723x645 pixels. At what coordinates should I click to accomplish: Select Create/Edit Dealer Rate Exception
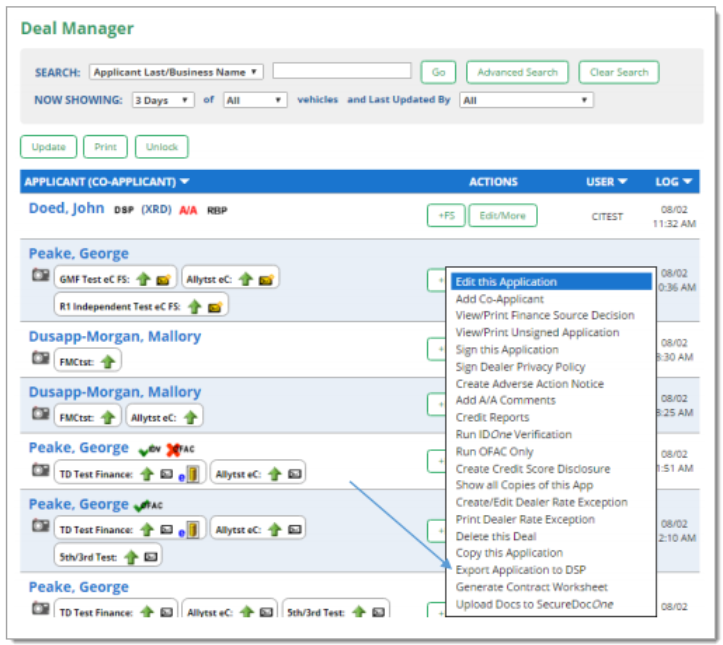coord(541,502)
